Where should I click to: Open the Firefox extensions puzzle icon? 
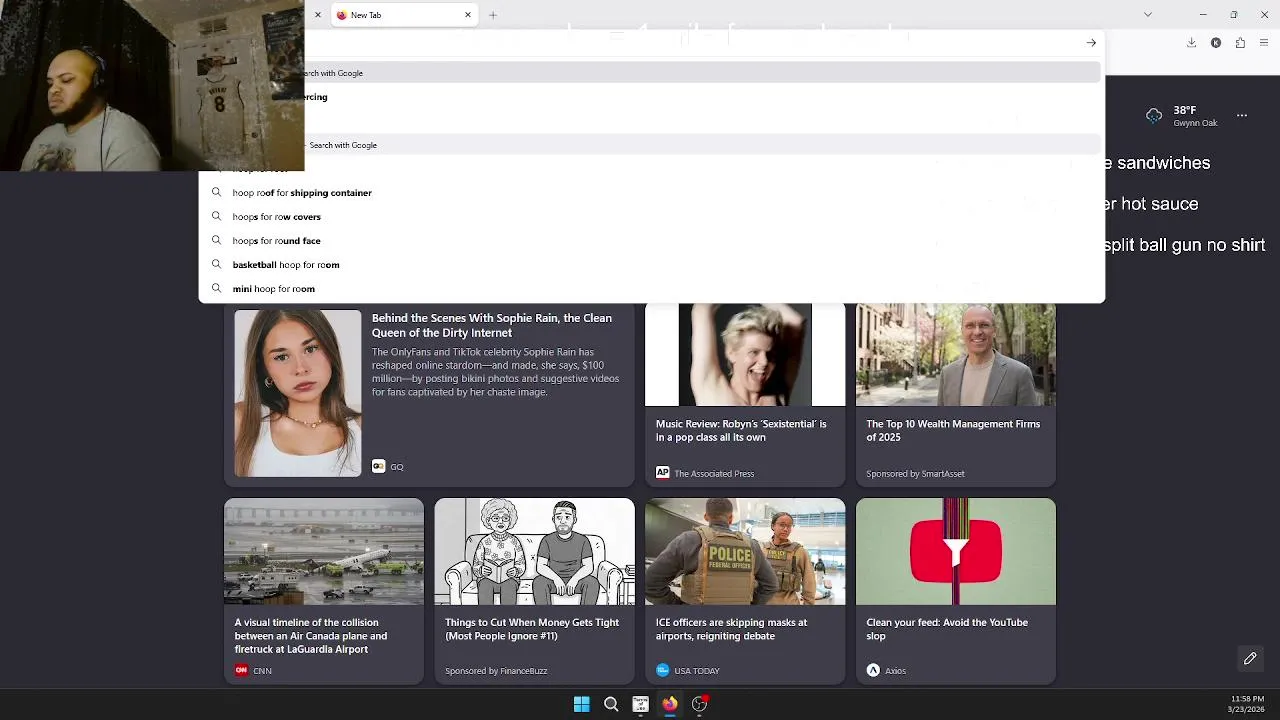(x=1240, y=43)
